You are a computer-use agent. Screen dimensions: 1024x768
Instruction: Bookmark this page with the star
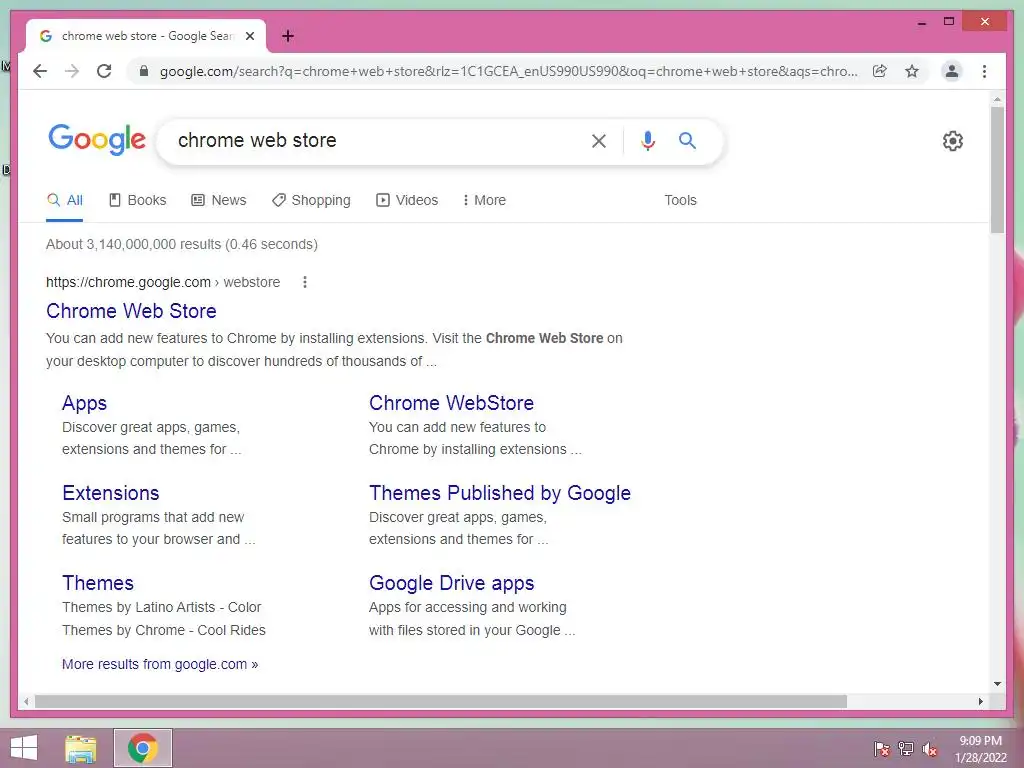(x=912, y=71)
